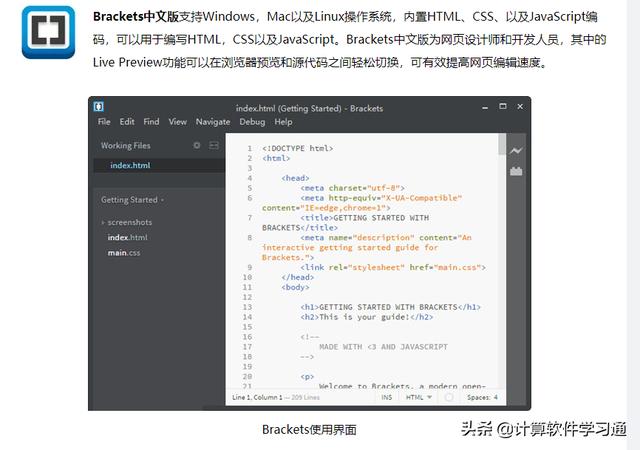
Task: Close the Brackets window
Action: [x=520, y=106]
